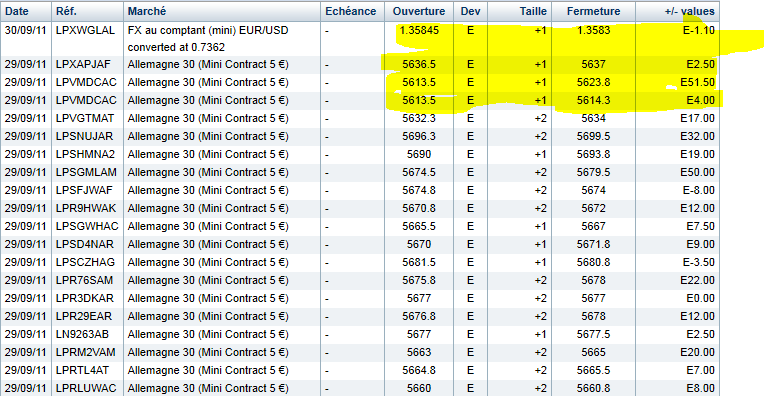This screenshot has width=764, height=396.
Task: Click opening value 5674.8
Action: click(x=419, y=190)
